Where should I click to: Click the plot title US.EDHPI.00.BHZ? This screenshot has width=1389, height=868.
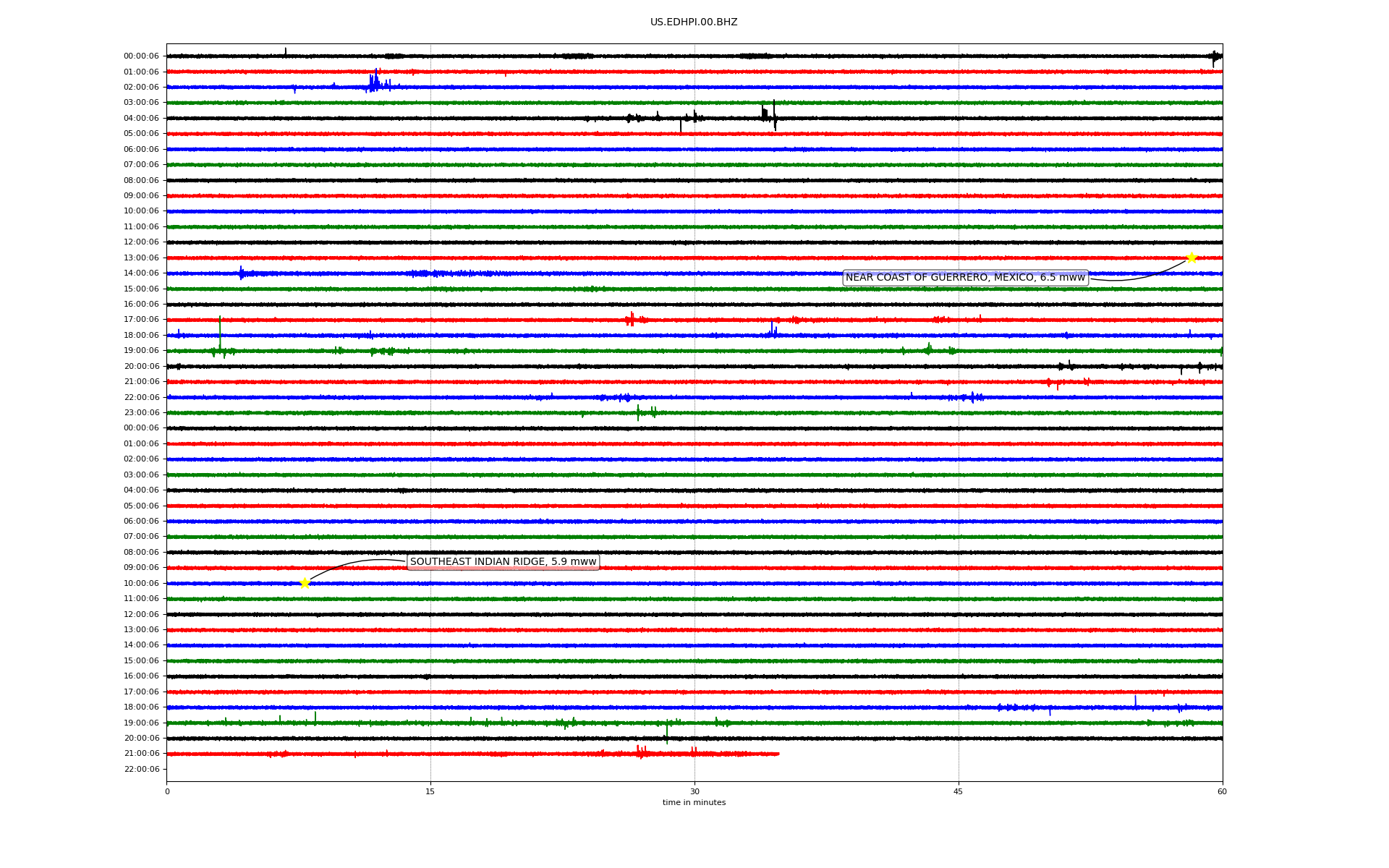pos(693,22)
